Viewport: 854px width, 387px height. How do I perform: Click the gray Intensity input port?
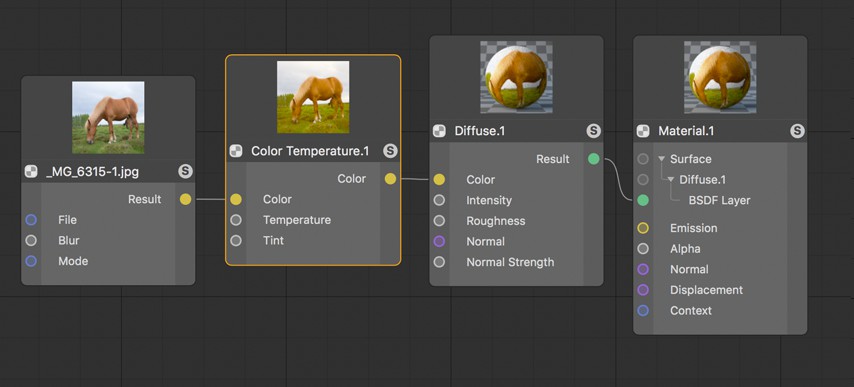pyautogui.click(x=440, y=200)
